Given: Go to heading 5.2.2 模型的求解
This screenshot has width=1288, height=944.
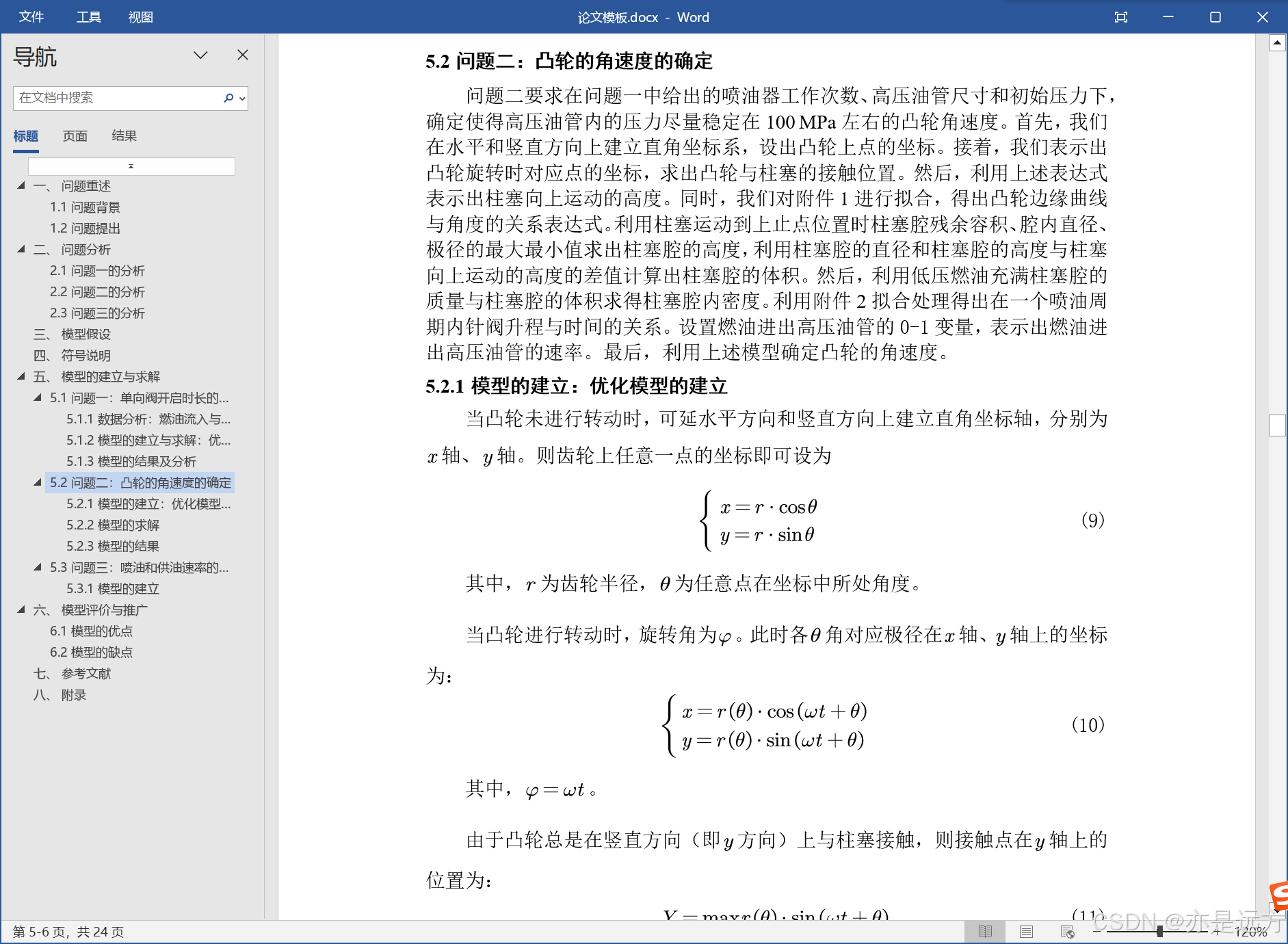Looking at the screenshot, I should coord(113,525).
